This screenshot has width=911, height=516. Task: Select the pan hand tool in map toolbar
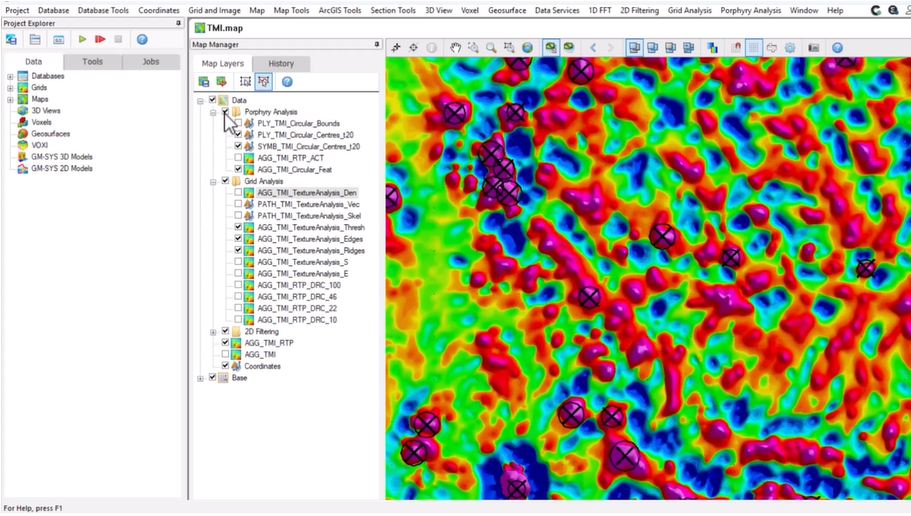click(x=456, y=48)
